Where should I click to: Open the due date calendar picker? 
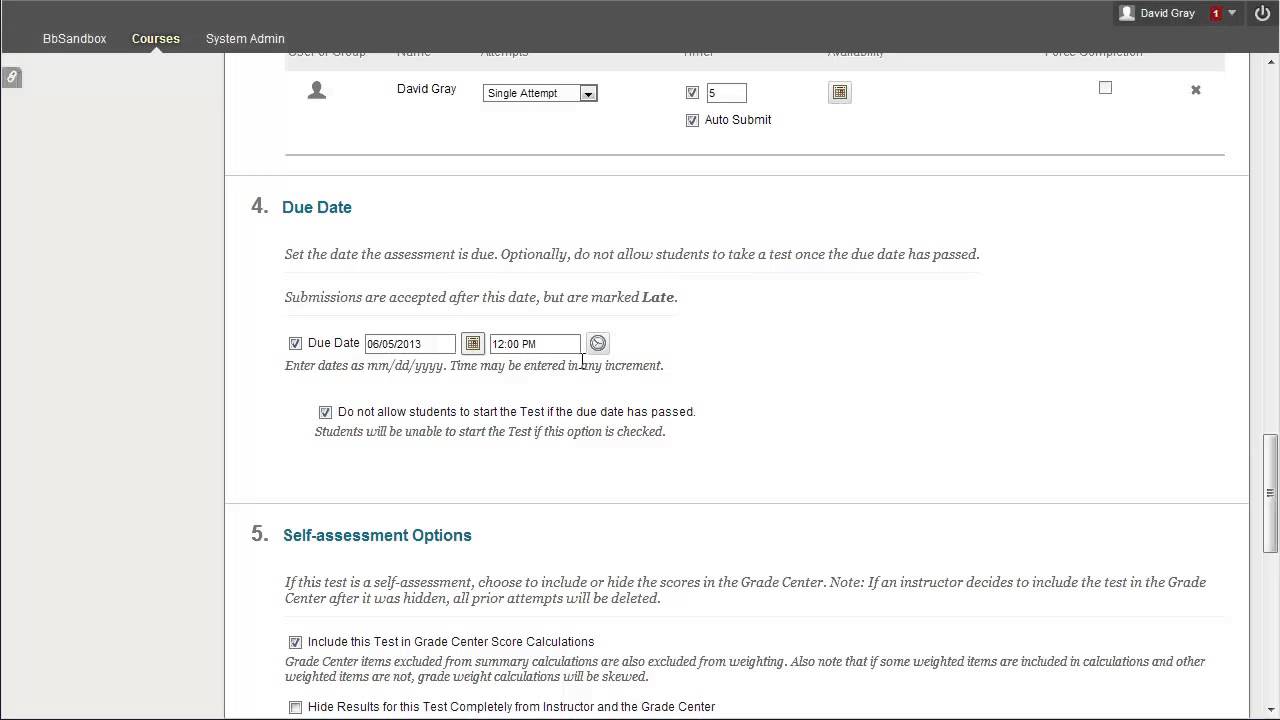473,343
